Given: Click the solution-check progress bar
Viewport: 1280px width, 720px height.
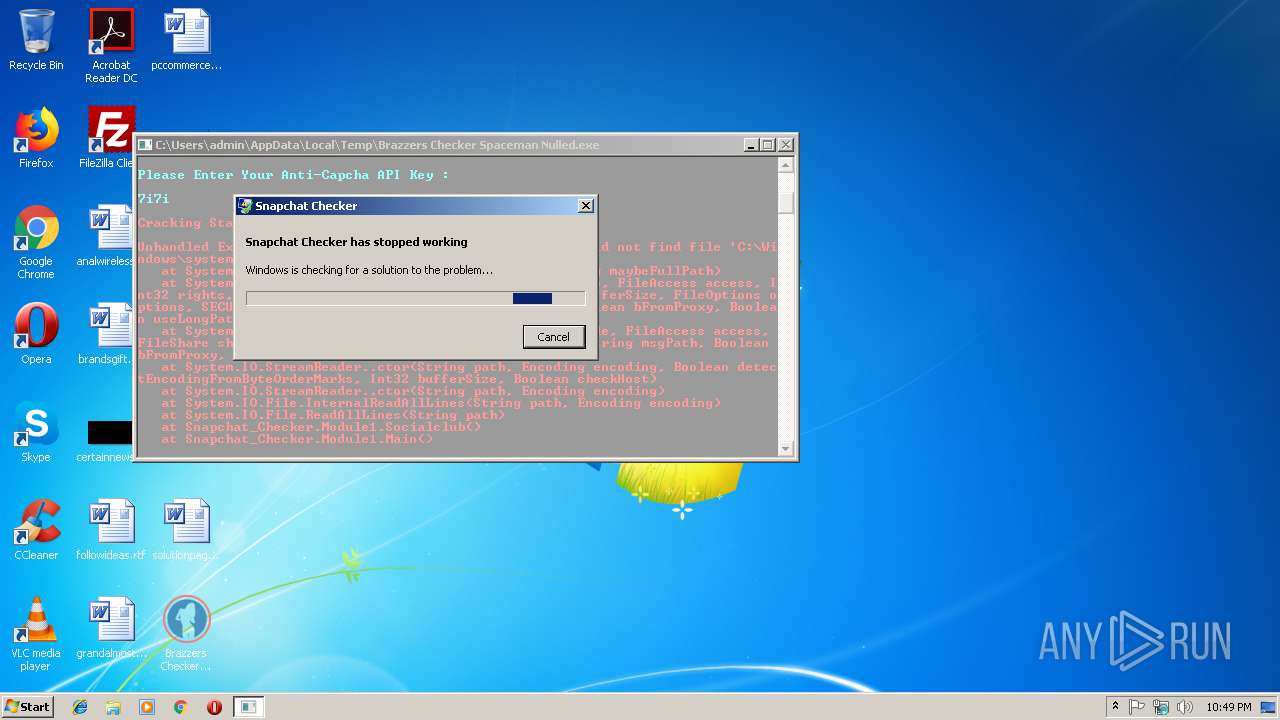Looking at the screenshot, I should (415, 298).
